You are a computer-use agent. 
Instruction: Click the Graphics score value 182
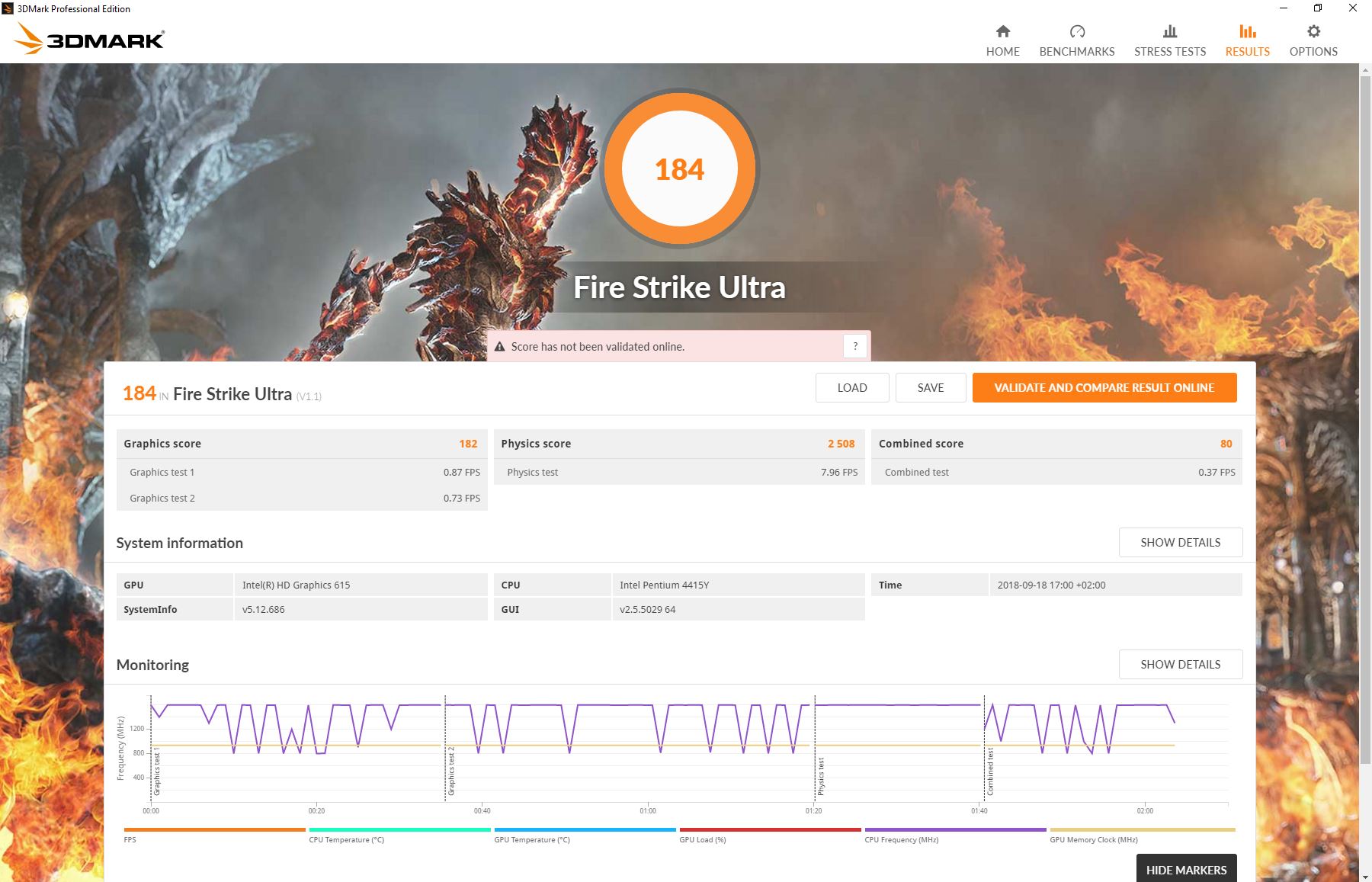468,444
